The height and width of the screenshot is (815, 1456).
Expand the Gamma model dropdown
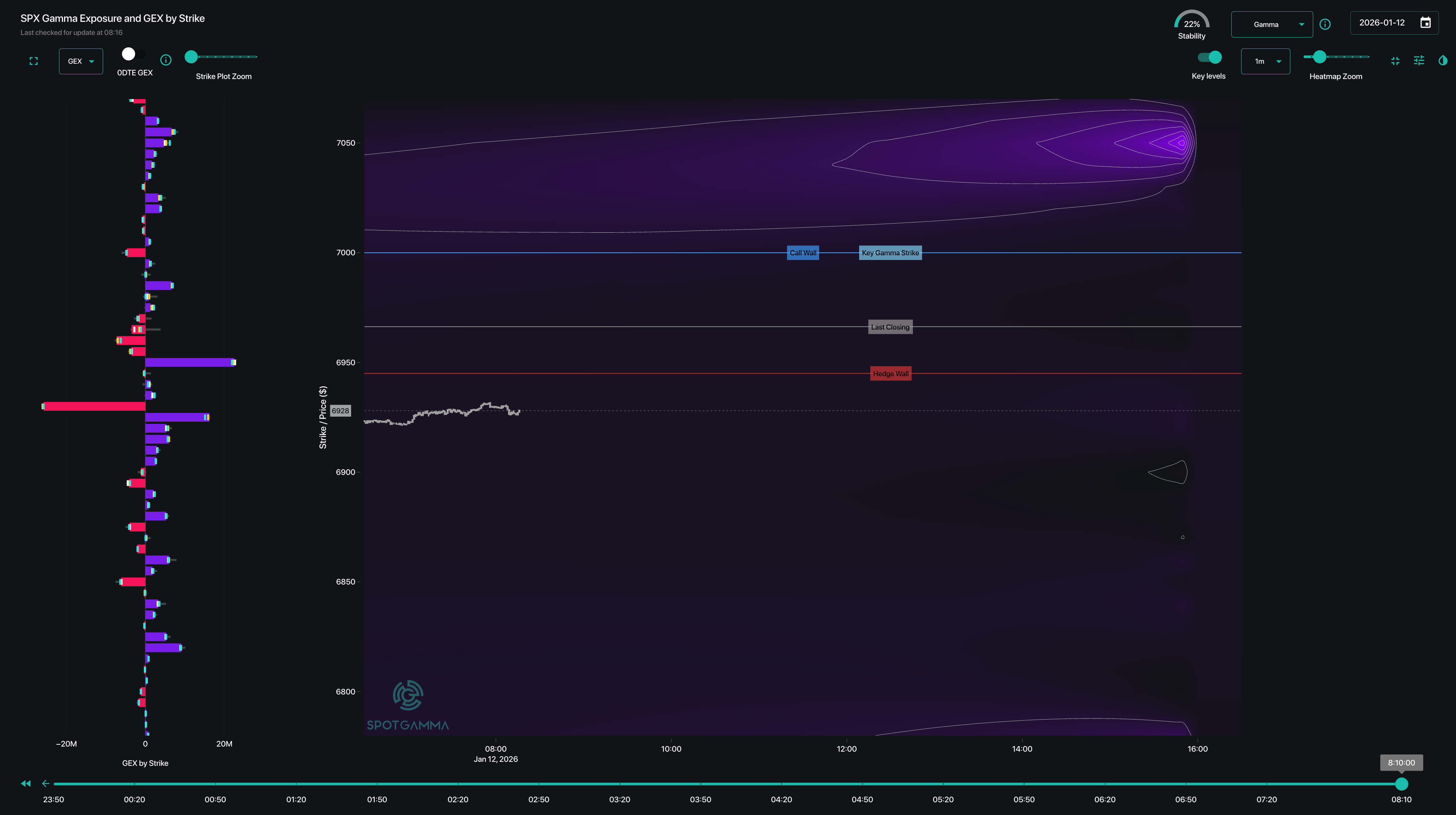pos(1271,24)
